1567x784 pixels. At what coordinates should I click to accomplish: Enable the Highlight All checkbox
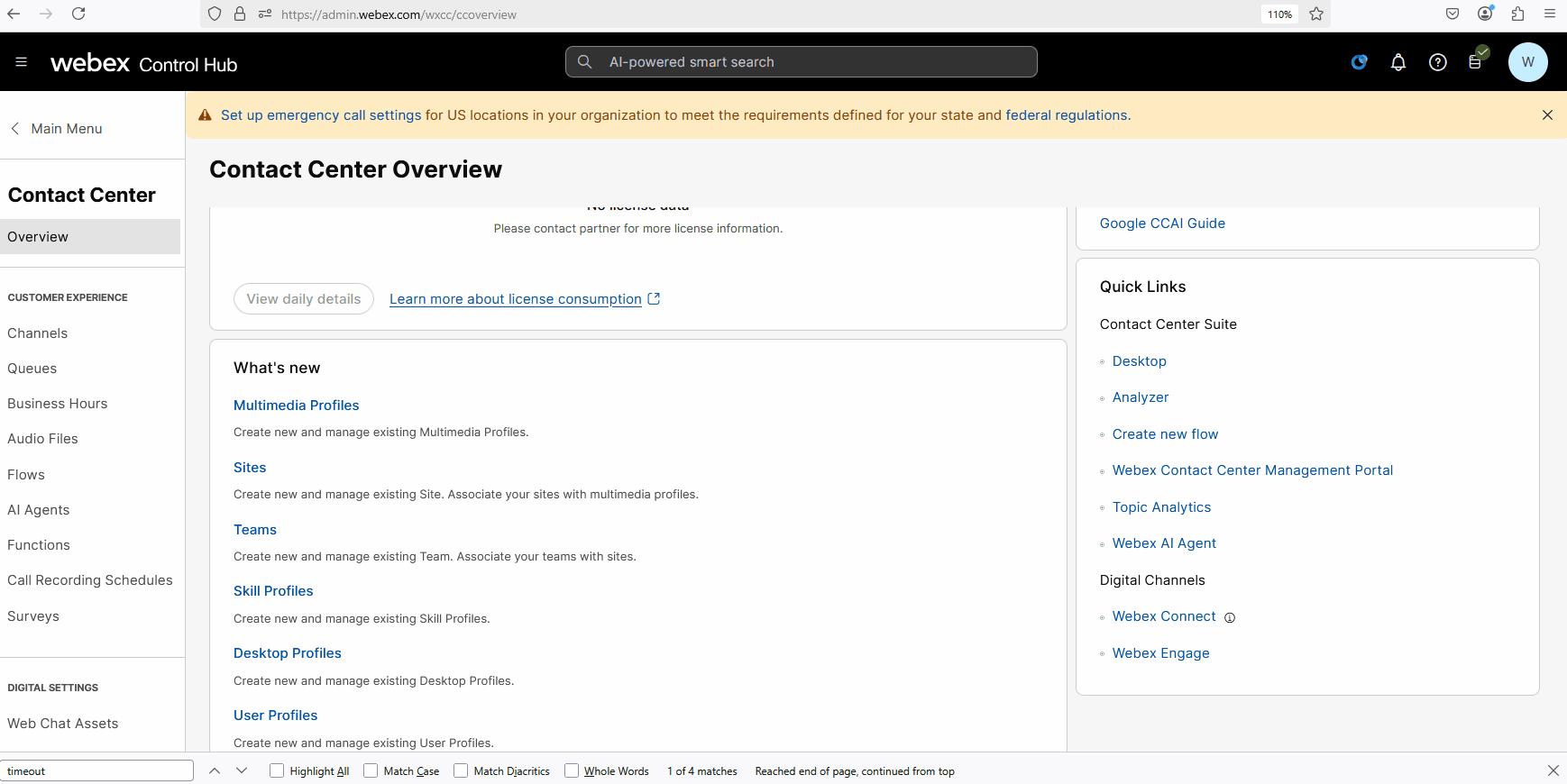278,770
